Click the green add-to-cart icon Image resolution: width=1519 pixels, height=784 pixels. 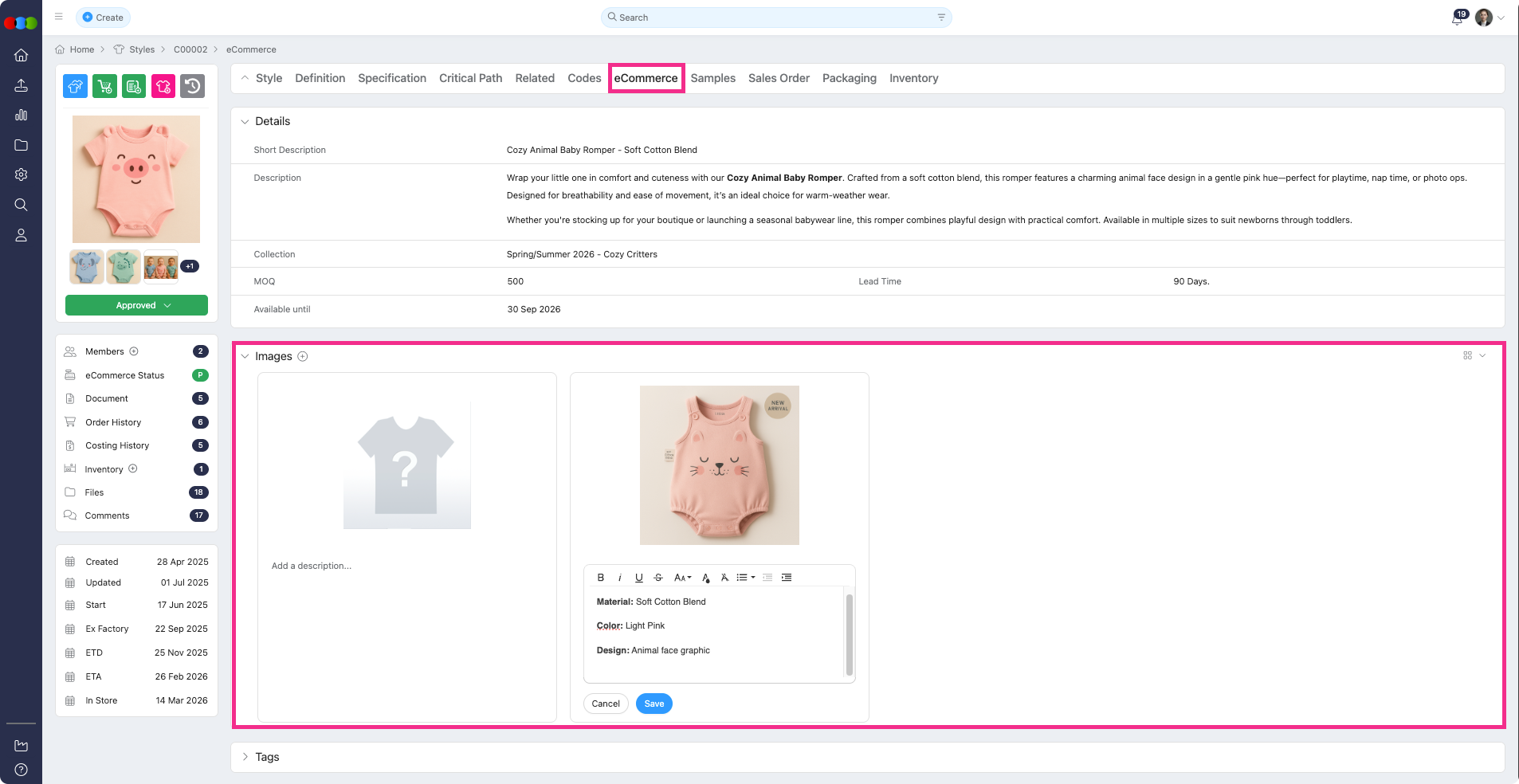point(104,86)
